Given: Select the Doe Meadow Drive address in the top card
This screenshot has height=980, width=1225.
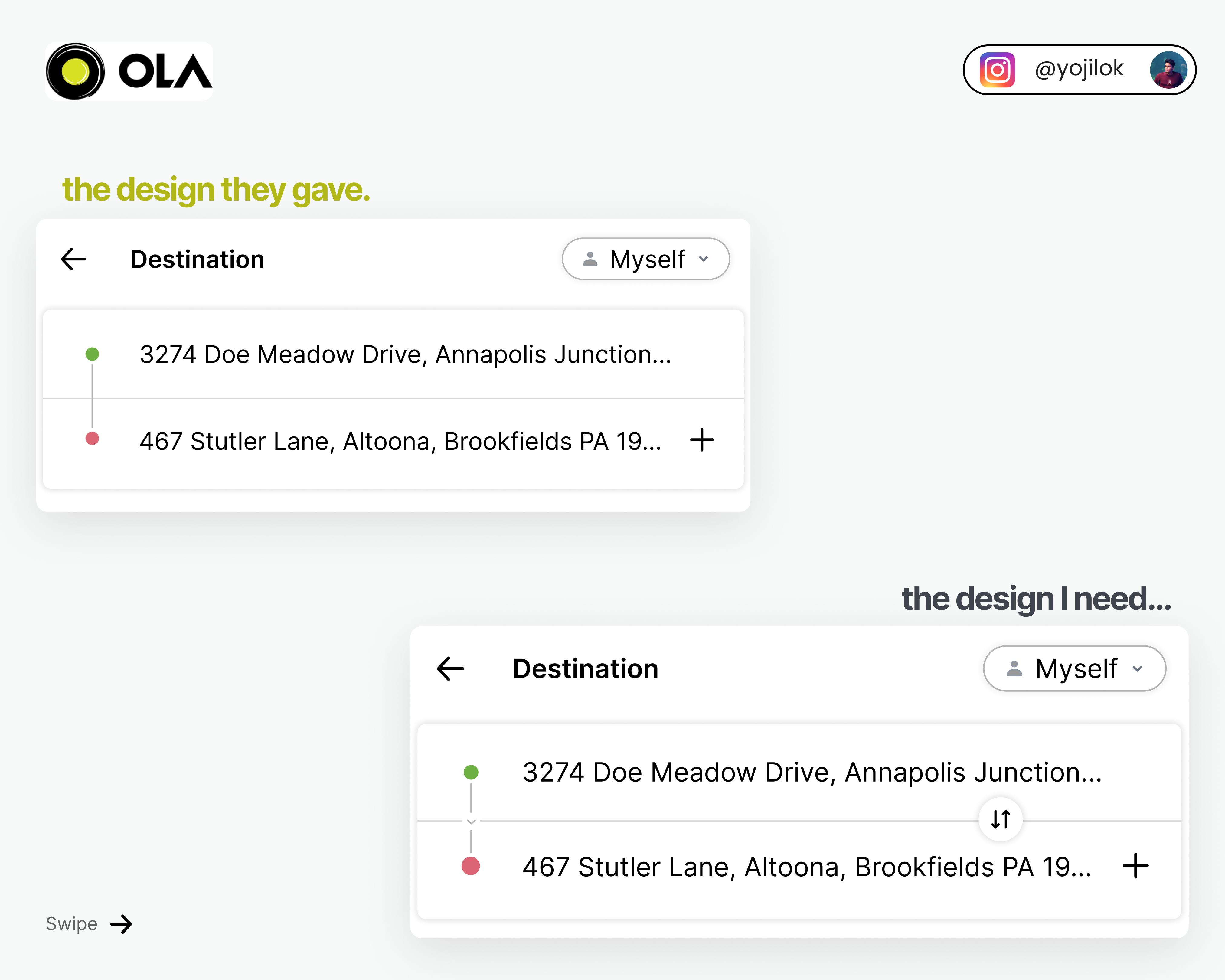Looking at the screenshot, I should pyautogui.click(x=405, y=354).
